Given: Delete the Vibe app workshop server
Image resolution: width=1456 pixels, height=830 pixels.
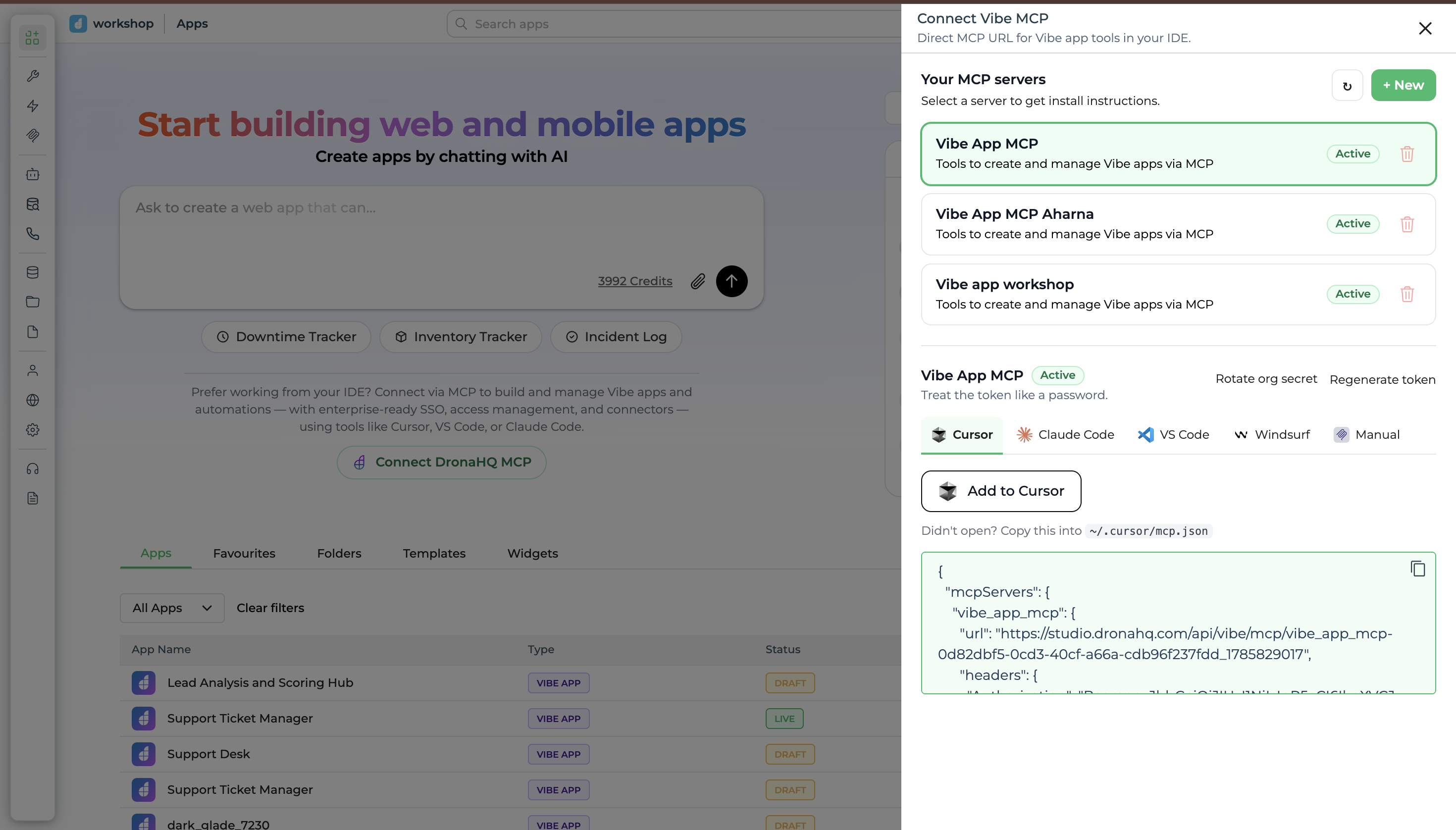Looking at the screenshot, I should tap(1406, 294).
